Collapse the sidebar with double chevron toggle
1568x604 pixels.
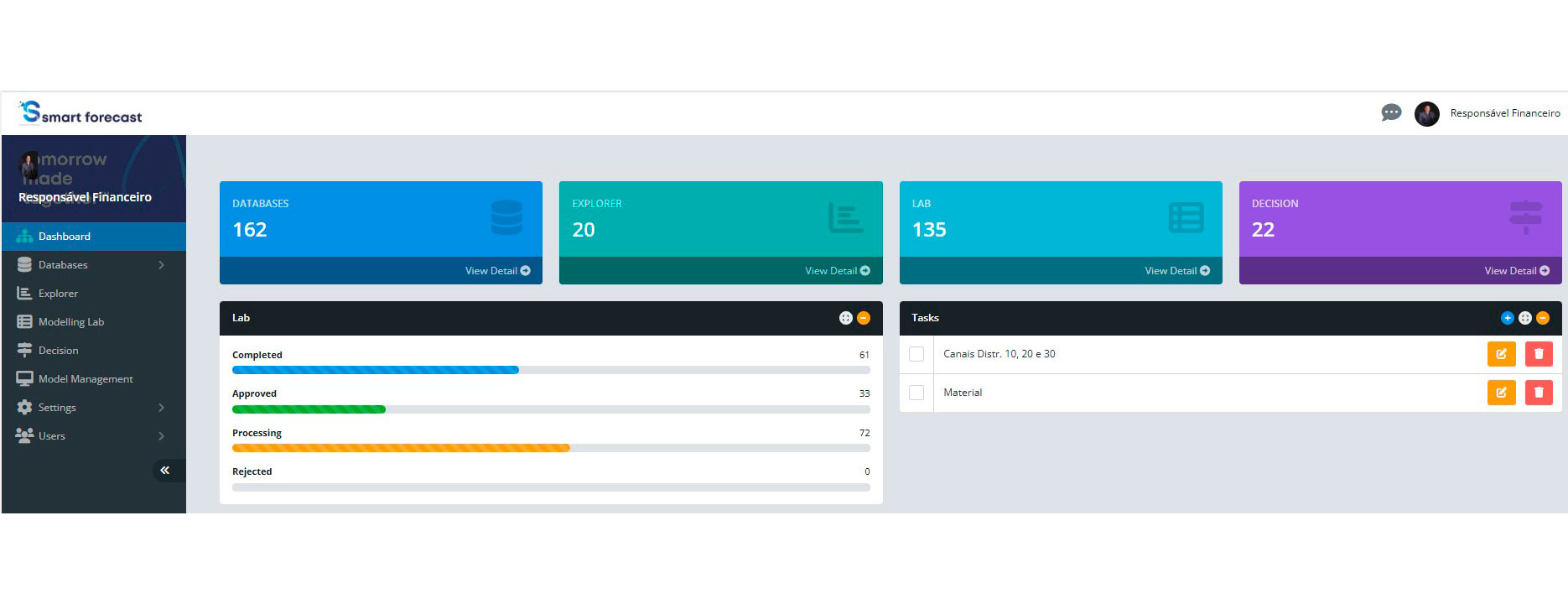pos(165,471)
